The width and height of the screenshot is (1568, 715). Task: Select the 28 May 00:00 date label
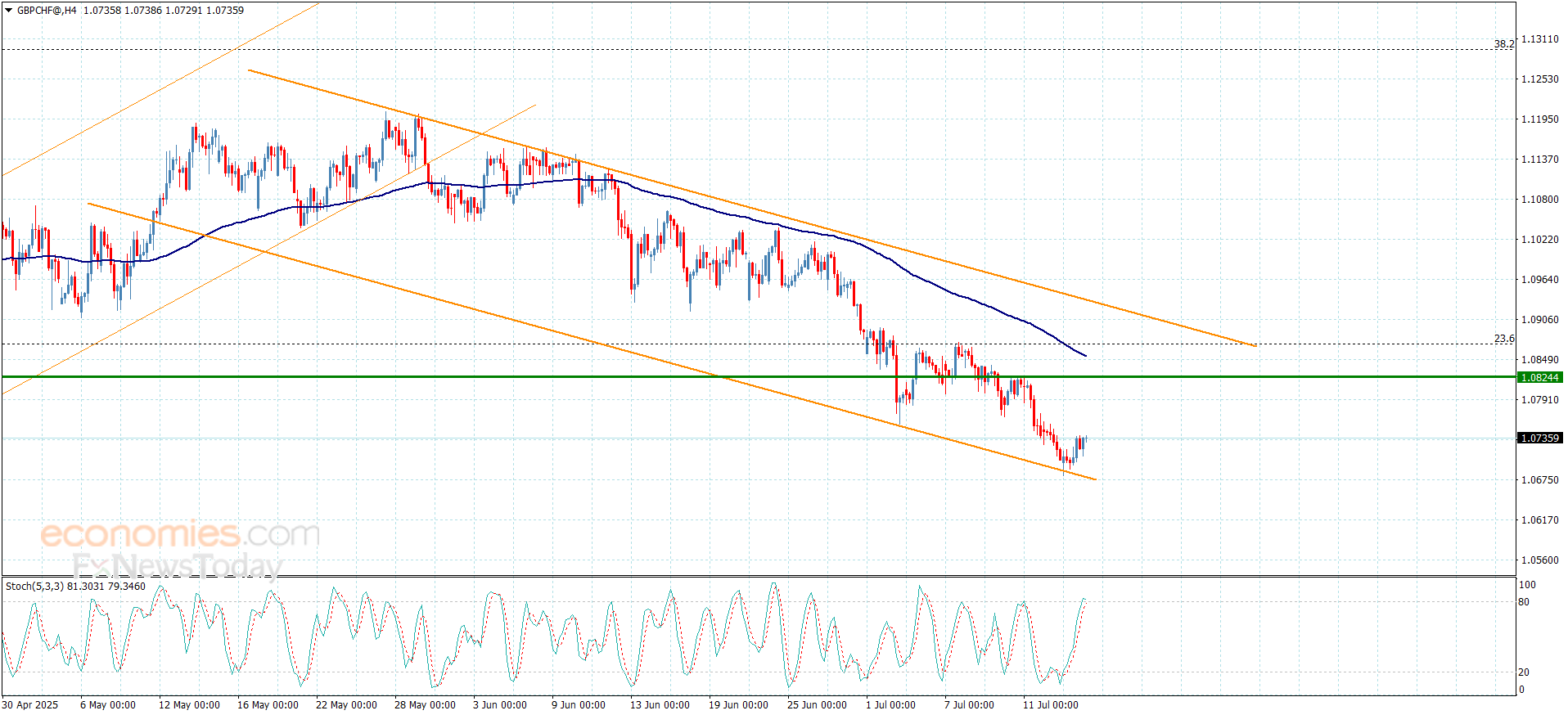[x=425, y=704]
